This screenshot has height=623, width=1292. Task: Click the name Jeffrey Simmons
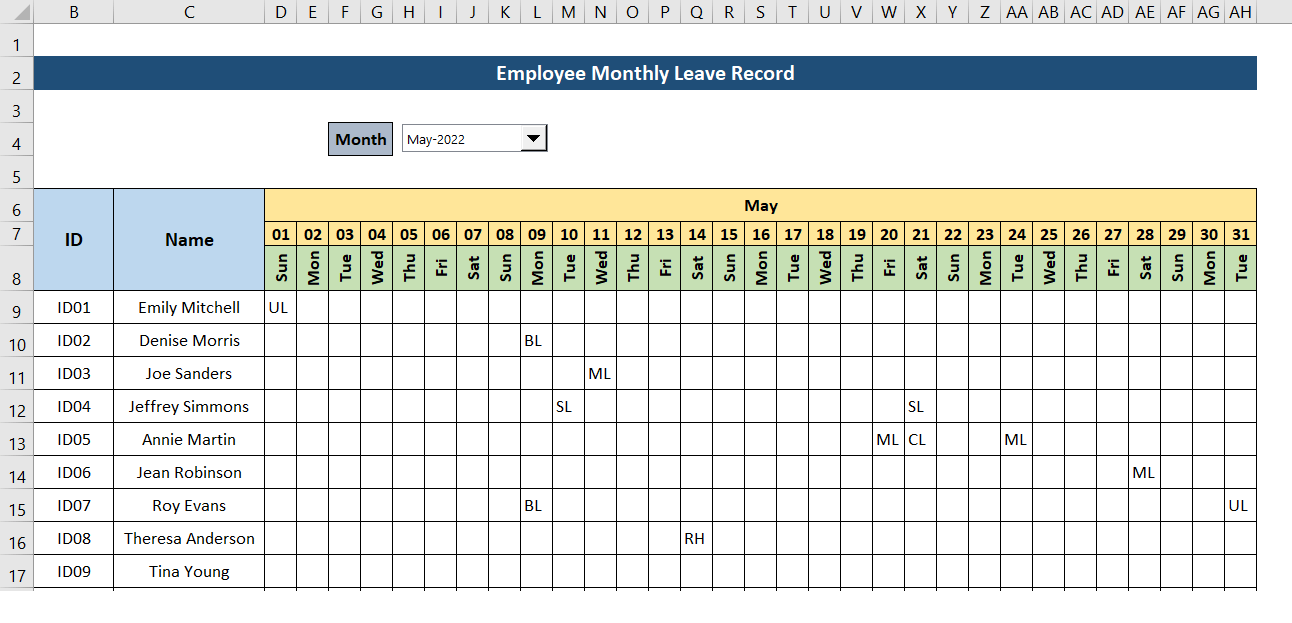point(189,406)
